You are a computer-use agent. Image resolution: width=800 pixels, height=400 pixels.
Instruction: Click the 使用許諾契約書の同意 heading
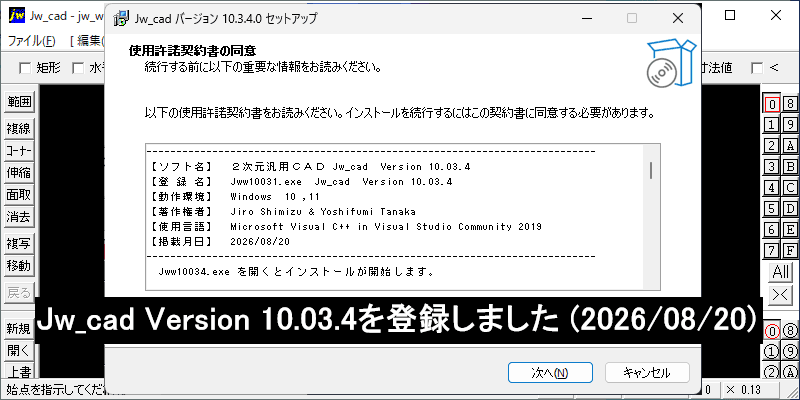192,51
